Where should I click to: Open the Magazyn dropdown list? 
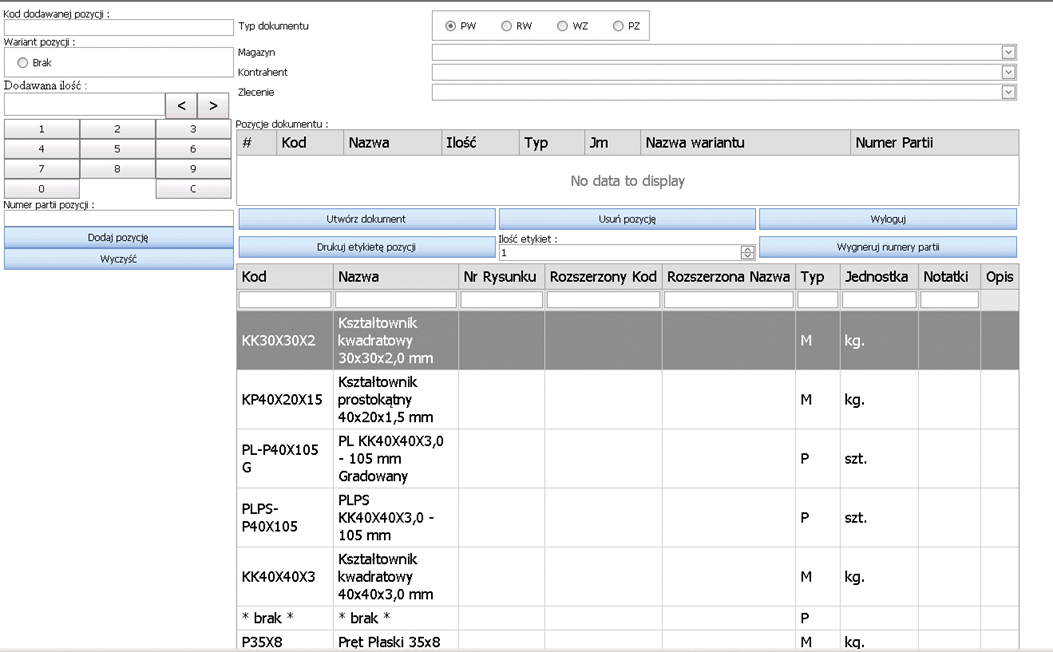point(1008,52)
